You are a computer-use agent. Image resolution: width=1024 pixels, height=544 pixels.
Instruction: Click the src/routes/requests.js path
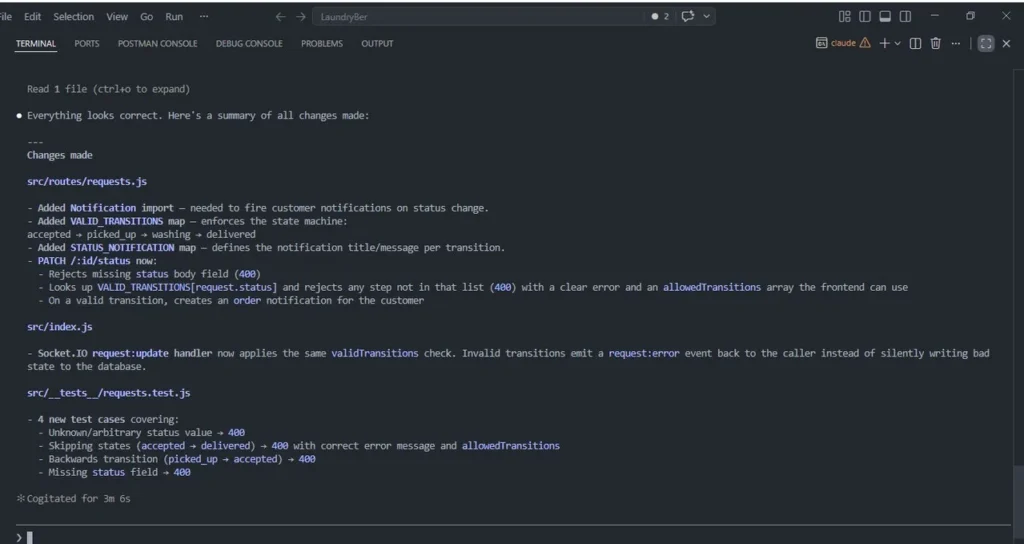coord(87,182)
